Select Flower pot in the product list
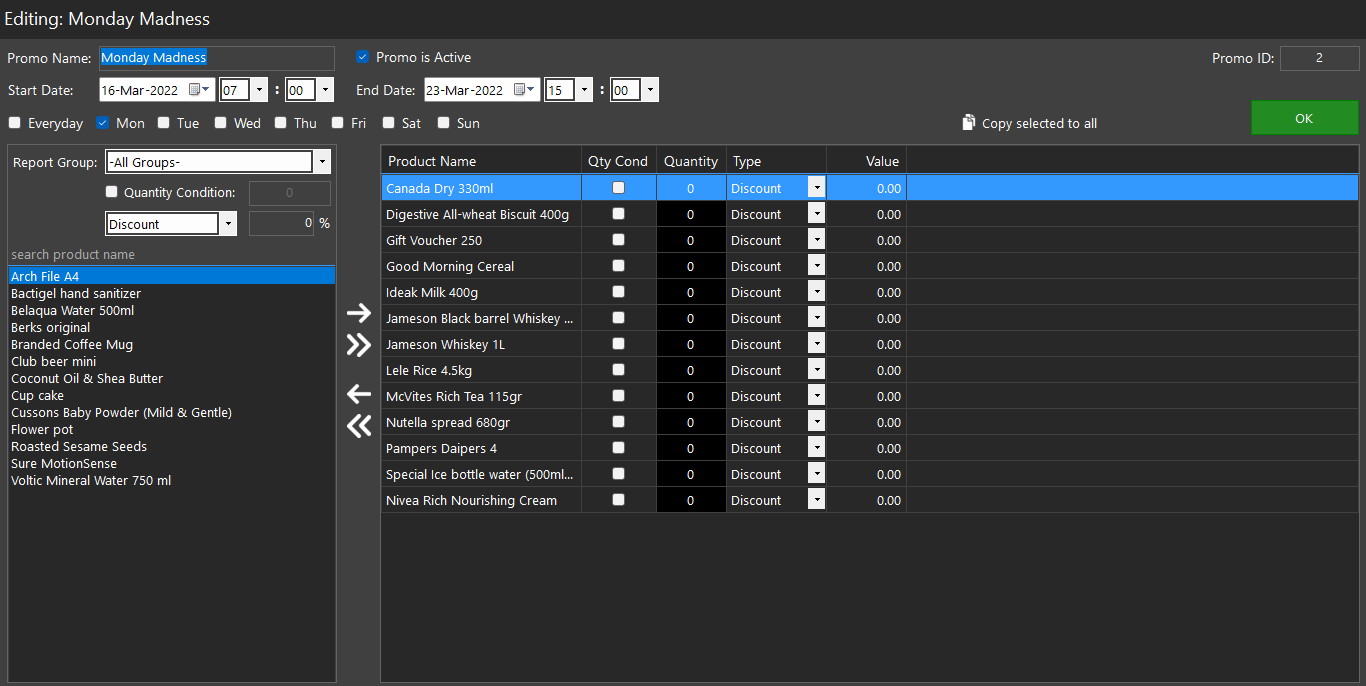 tap(42, 430)
